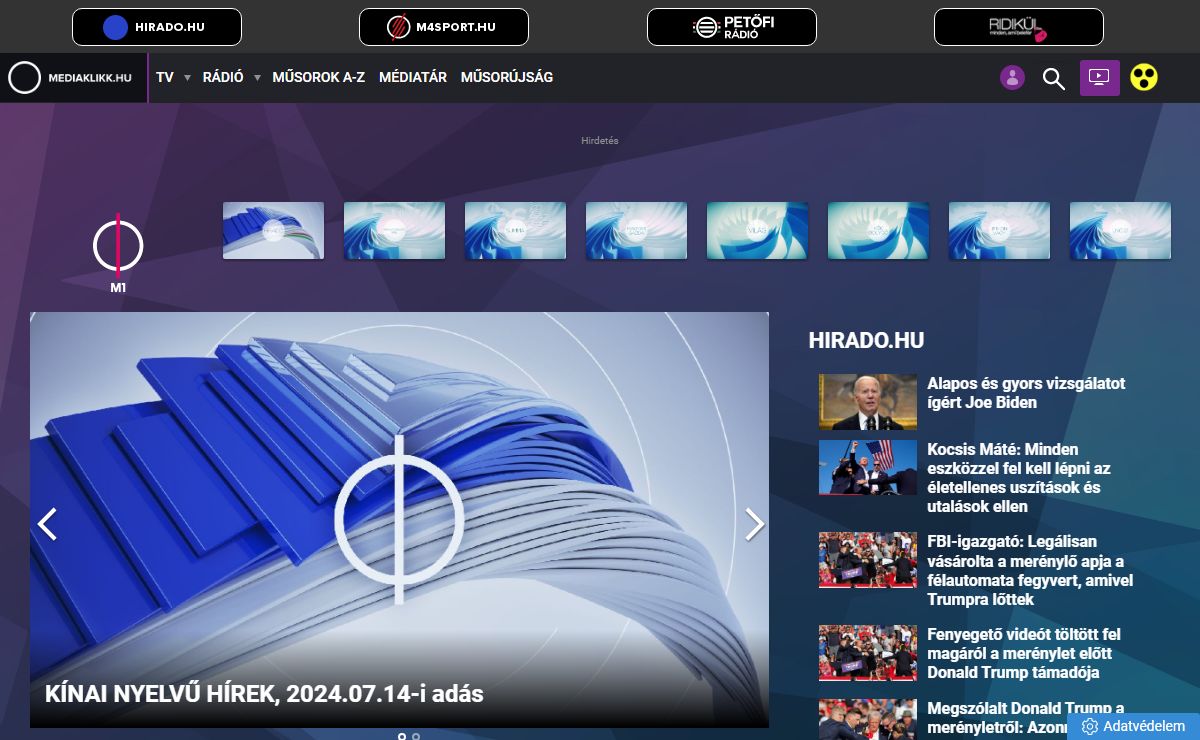Read the Kocsis Máté életellenes uszítások article

[x=1019, y=478]
